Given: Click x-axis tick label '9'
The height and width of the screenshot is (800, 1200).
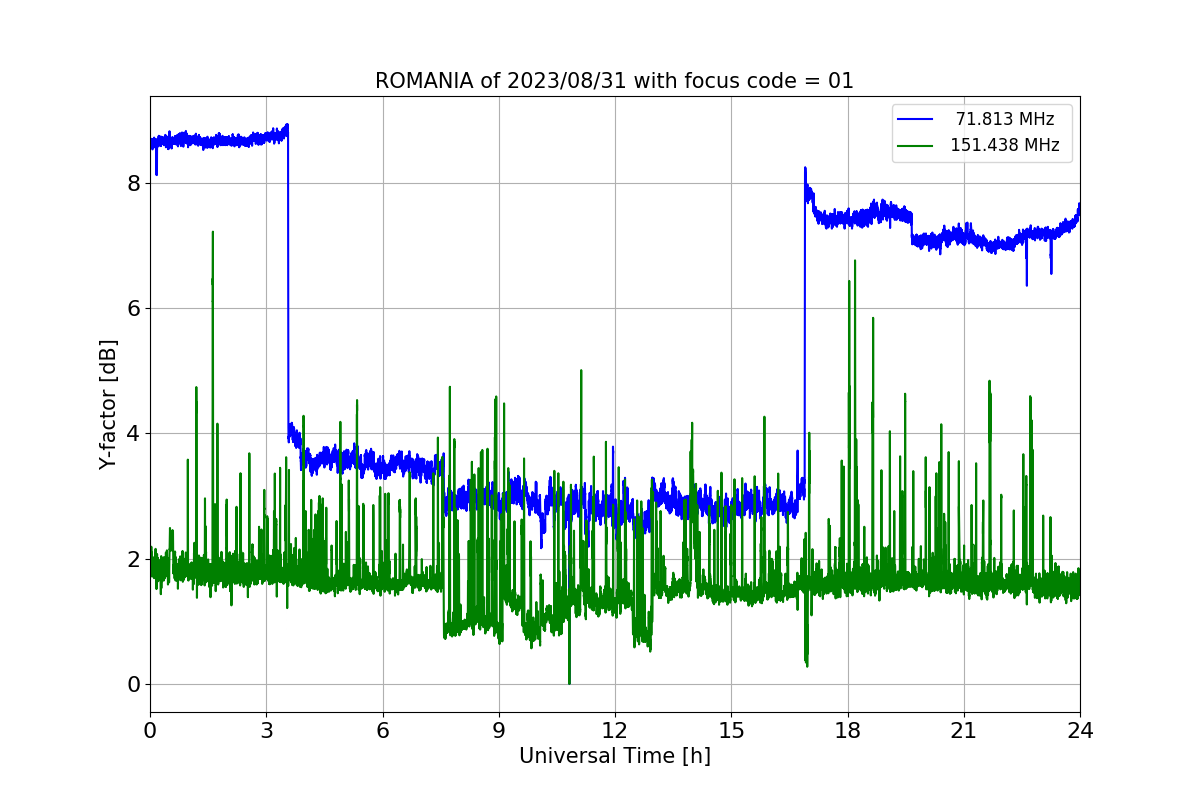Looking at the screenshot, I should tap(499, 730).
